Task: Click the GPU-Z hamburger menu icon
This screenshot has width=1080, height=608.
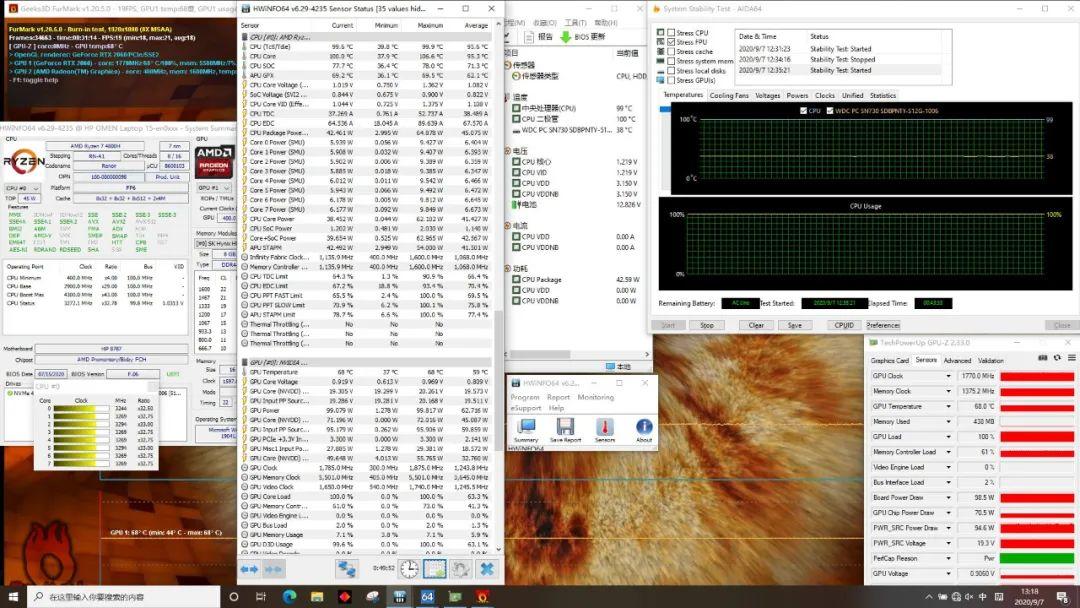Action: [1070, 357]
